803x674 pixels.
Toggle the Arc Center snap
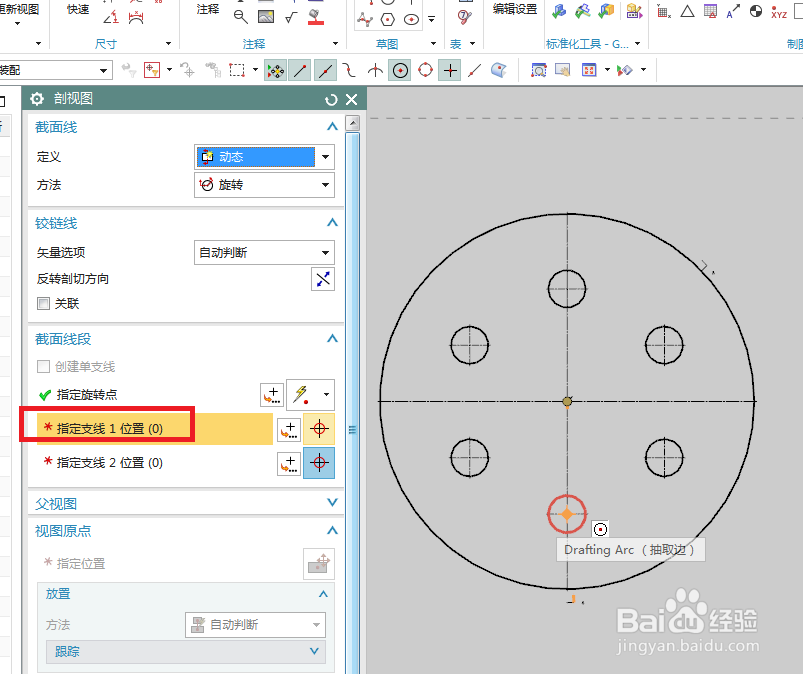point(400,70)
